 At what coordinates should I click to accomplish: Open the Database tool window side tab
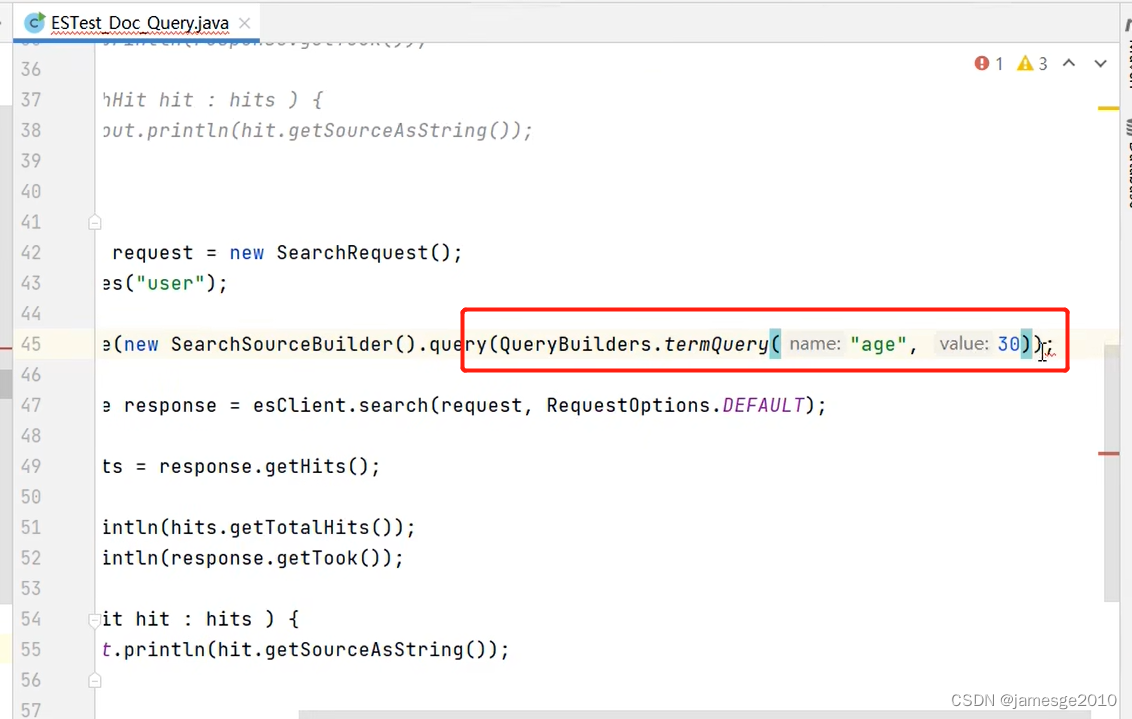point(1128,166)
